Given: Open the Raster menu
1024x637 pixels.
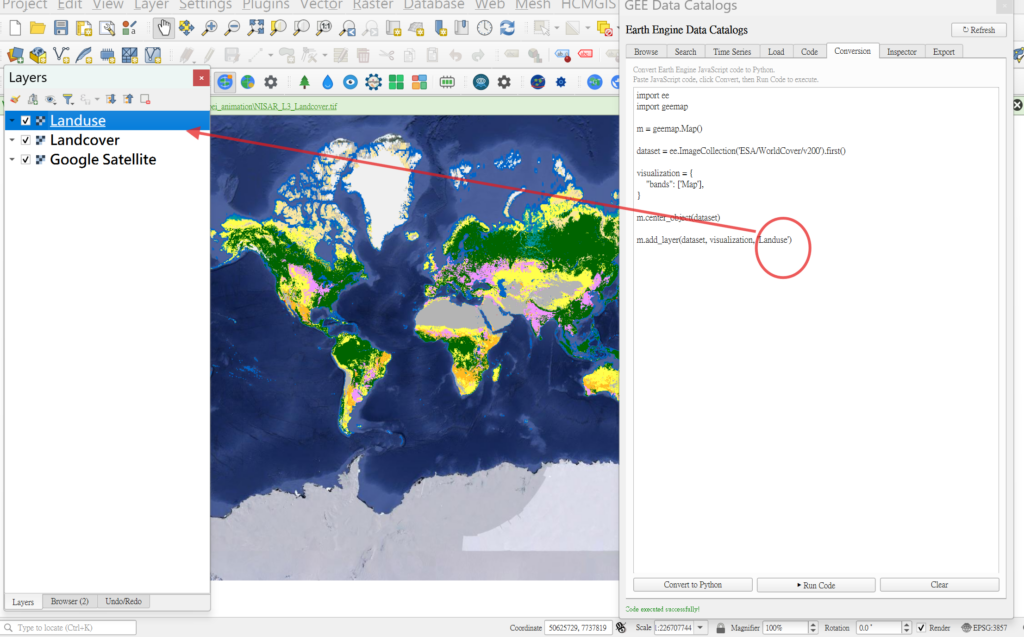Looking at the screenshot, I should (x=372, y=6).
